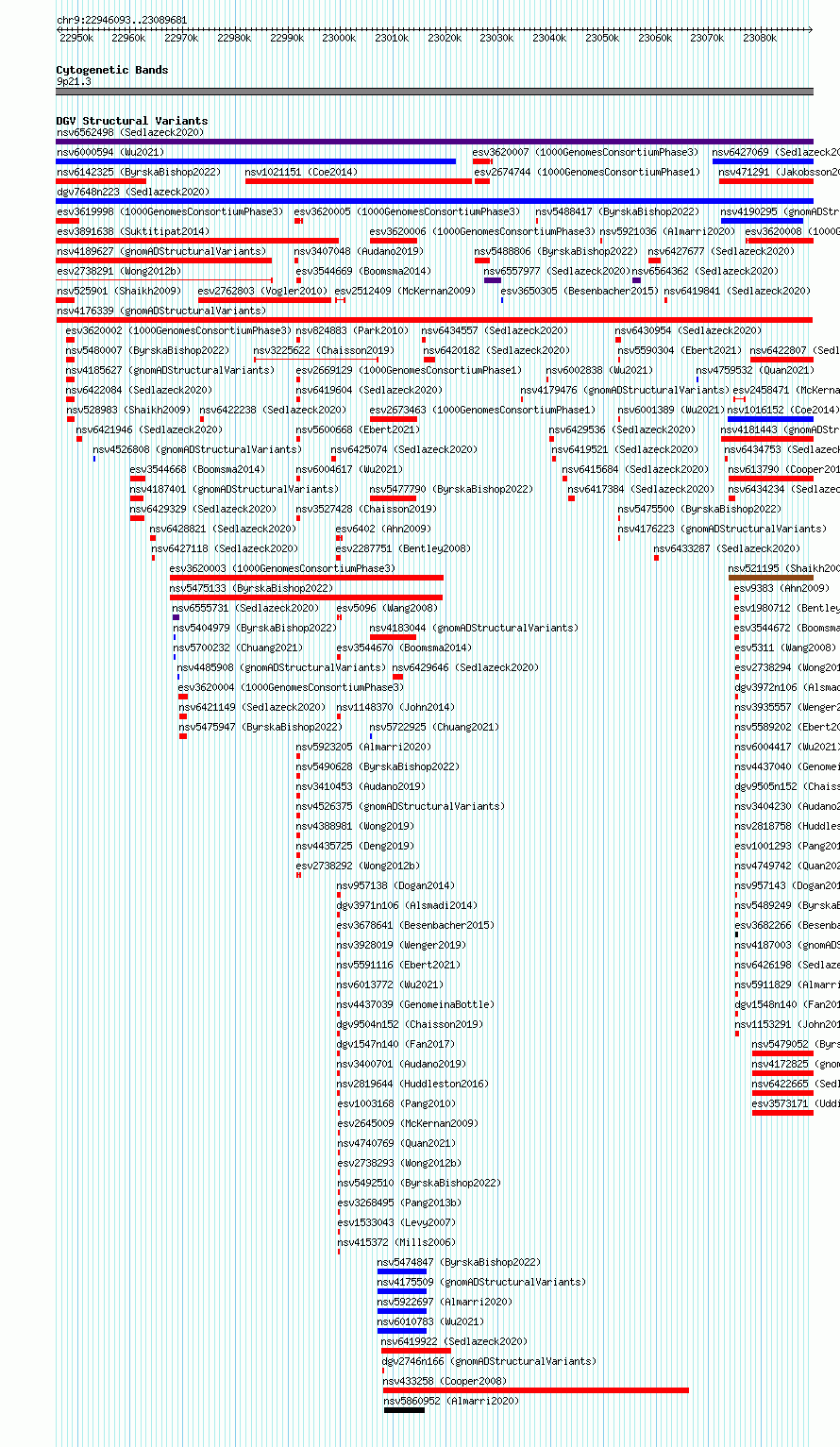
Task: Click nsv5923205 (Almarri2020) label
Action: point(362,747)
